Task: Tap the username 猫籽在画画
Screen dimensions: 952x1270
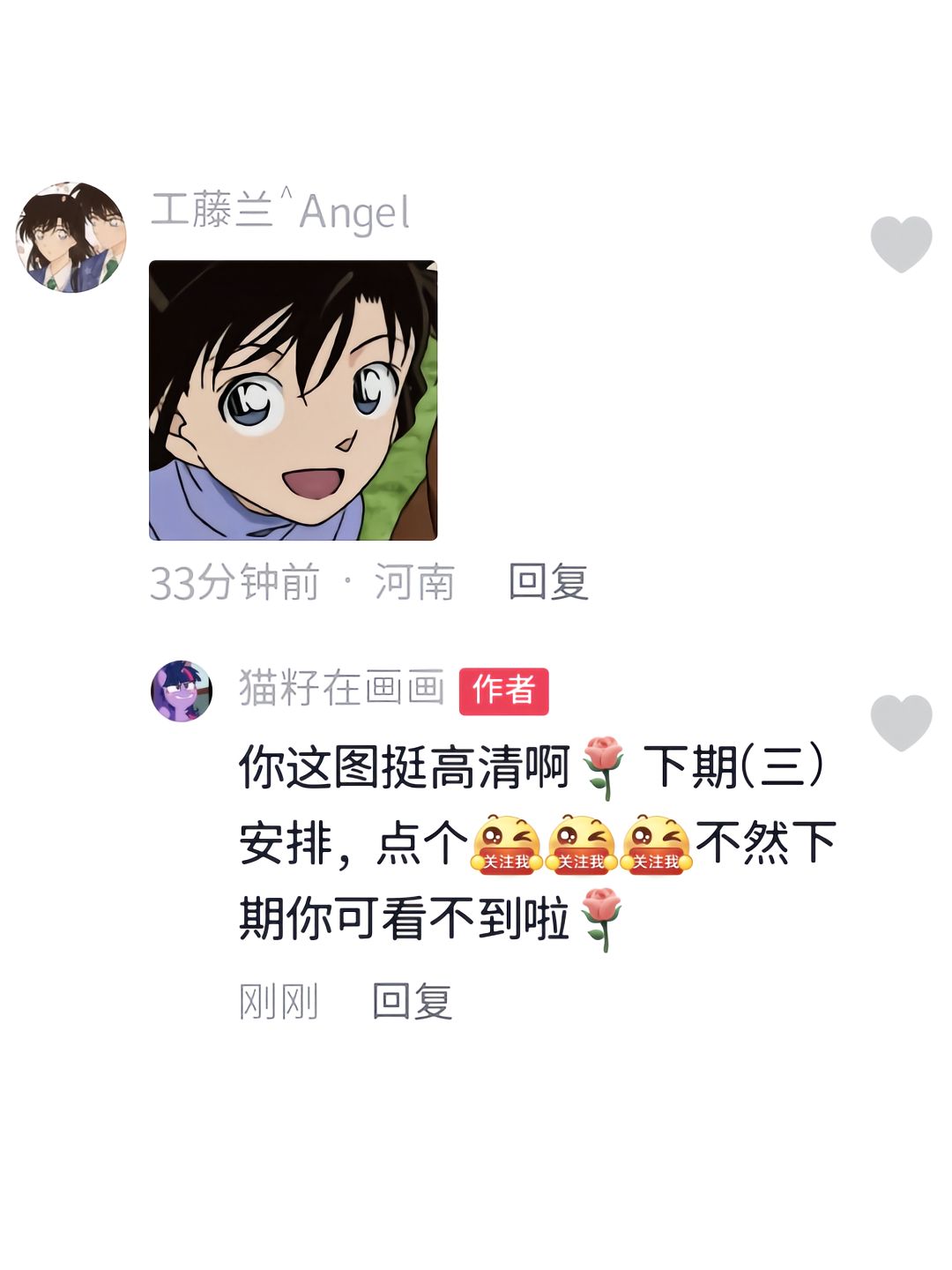Action: [342, 688]
